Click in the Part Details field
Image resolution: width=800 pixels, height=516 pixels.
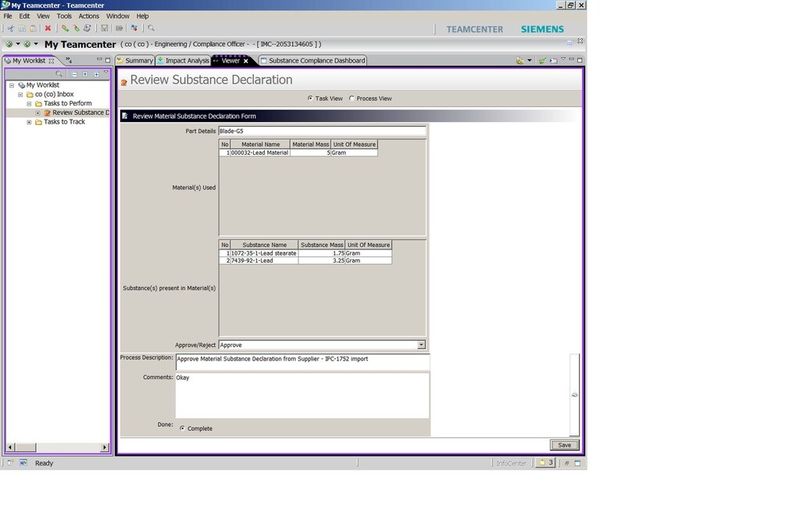pos(322,131)
